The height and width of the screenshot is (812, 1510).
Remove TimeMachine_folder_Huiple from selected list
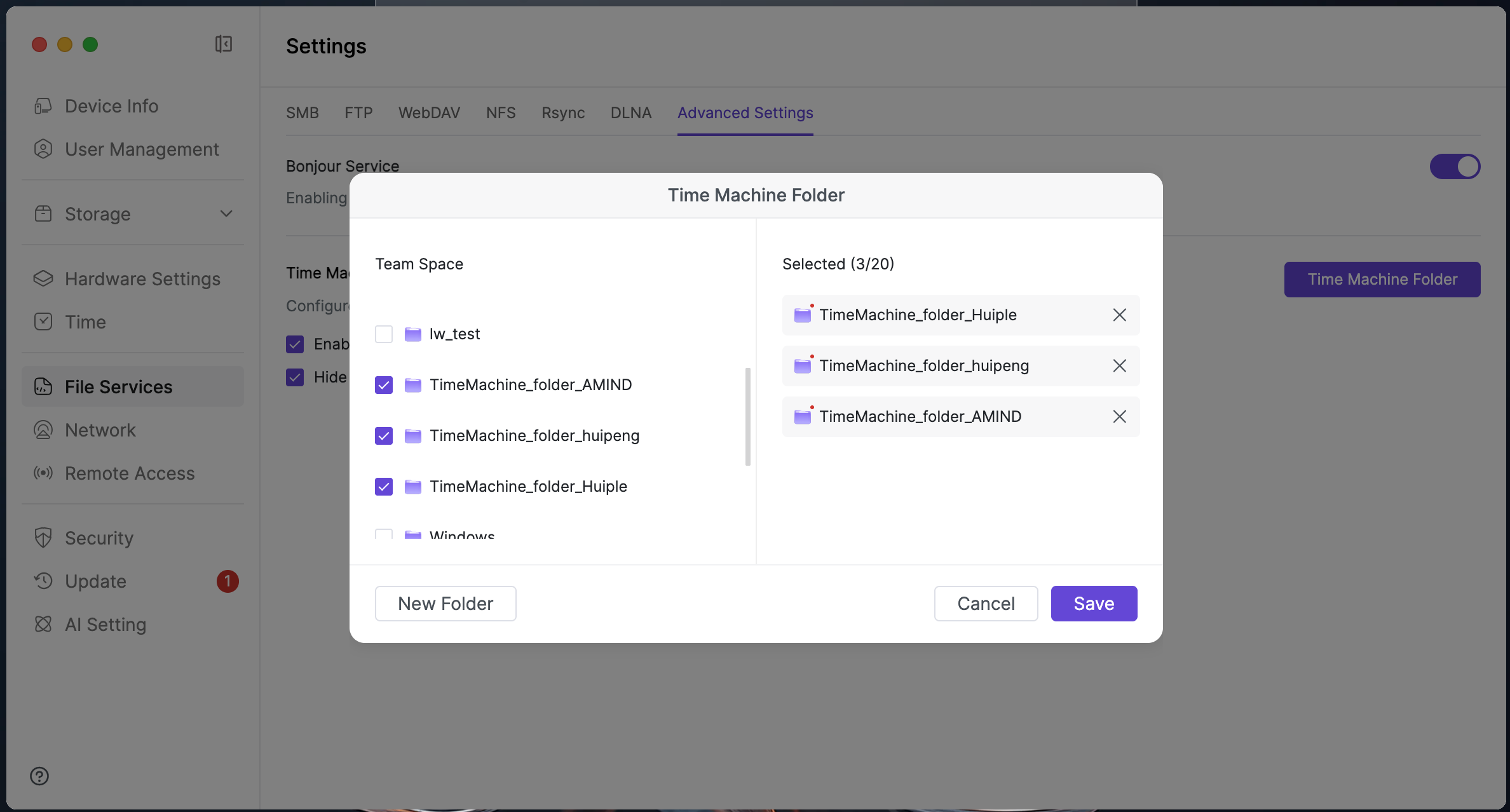pos(1119,315)
